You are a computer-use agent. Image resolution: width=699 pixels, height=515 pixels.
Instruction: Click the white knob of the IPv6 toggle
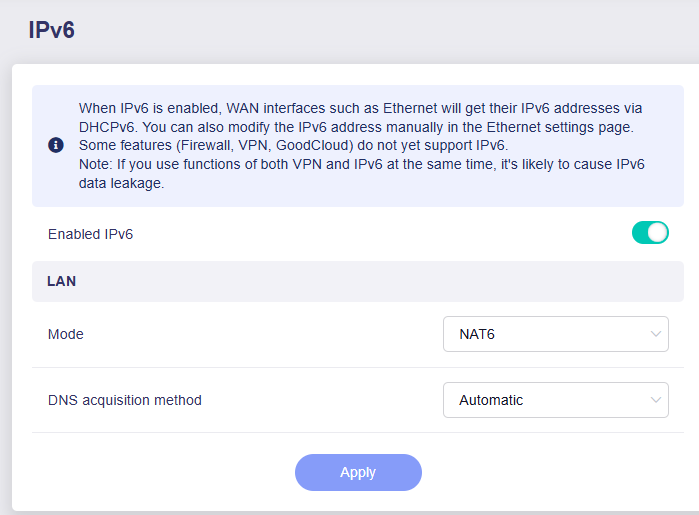click(x=658, y=233)
